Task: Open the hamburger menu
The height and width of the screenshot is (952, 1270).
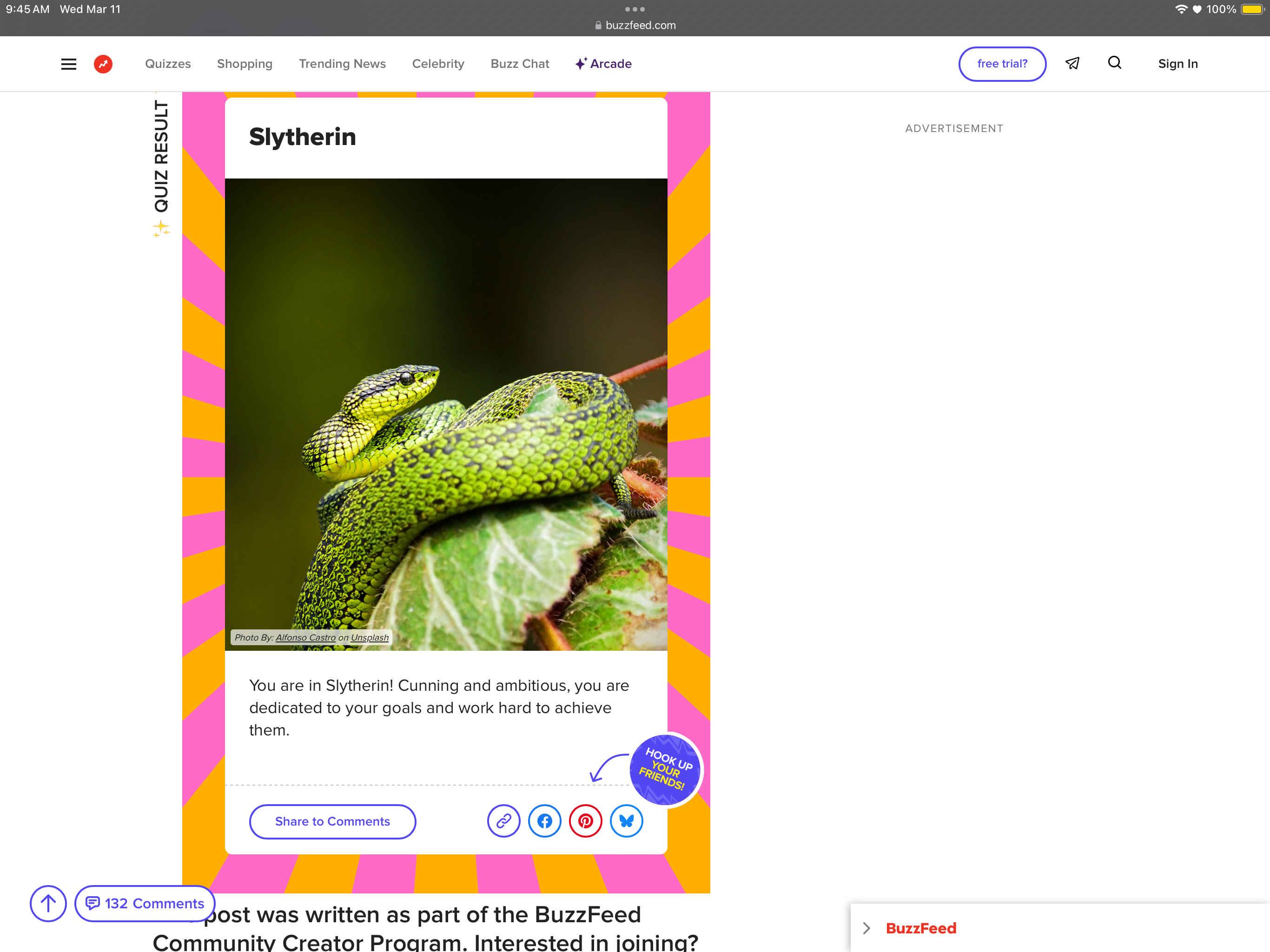Action: (x=68, y=64)
